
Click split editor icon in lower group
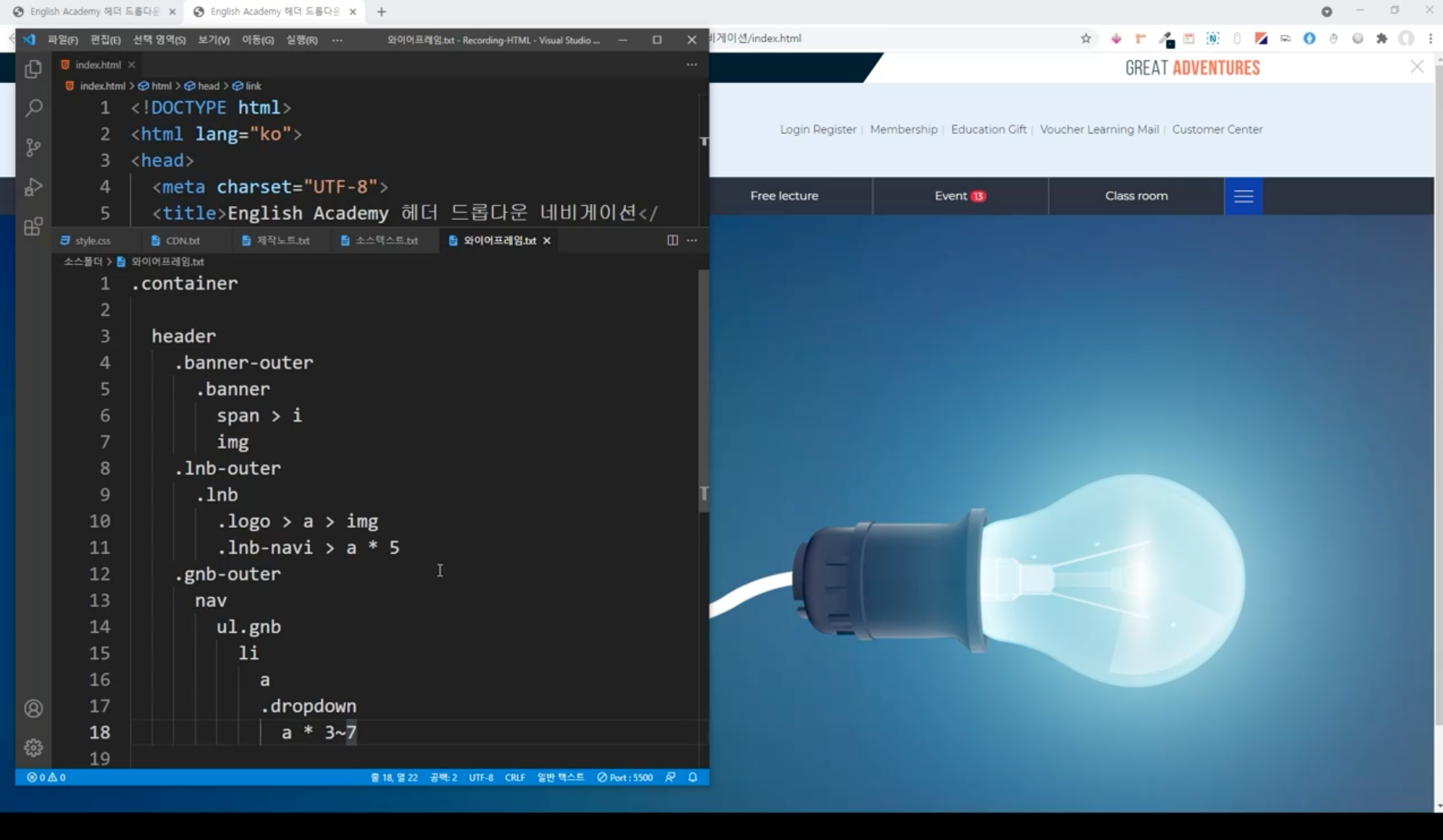coord(672,240)
